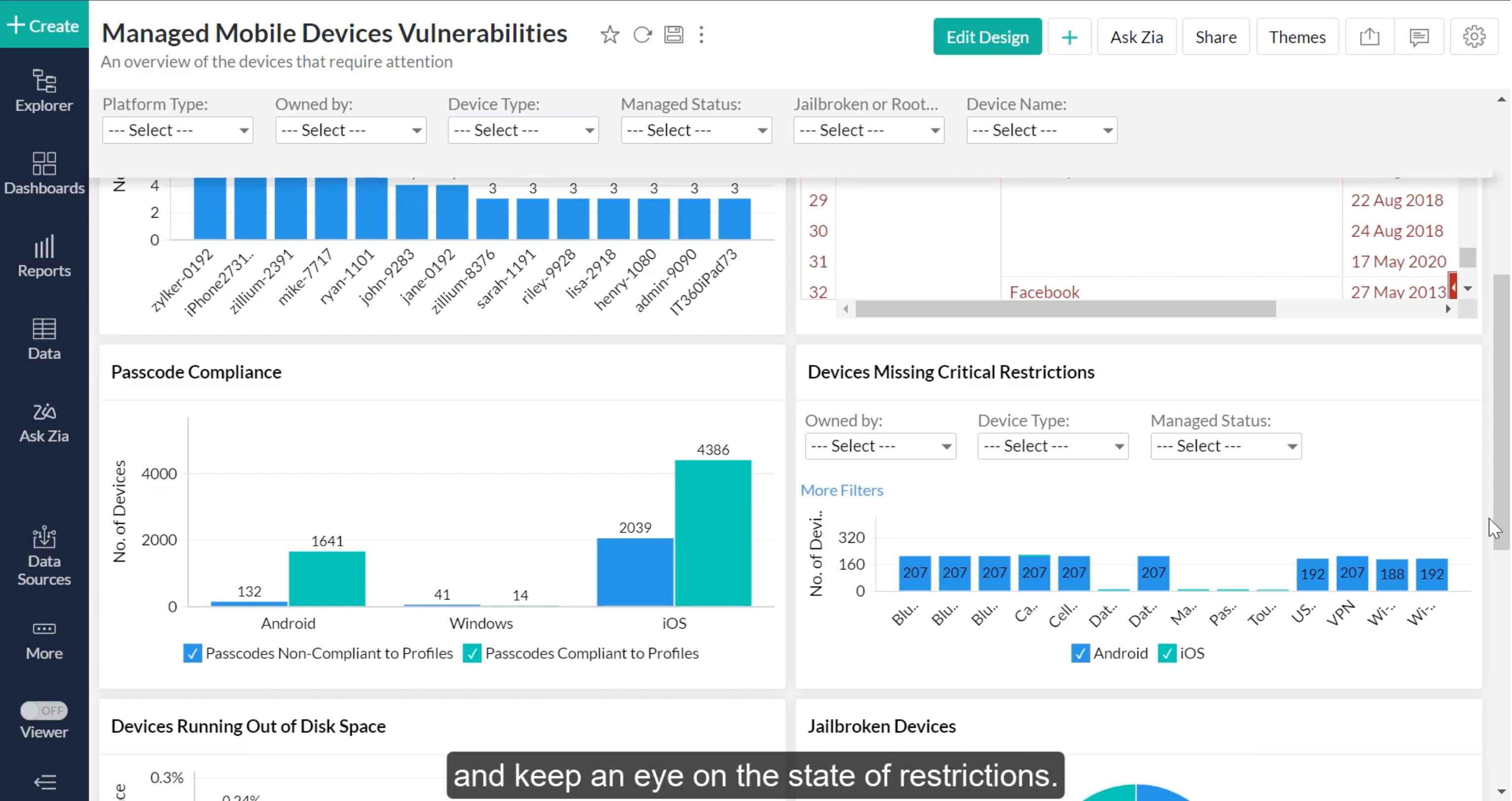Open the comments icon in header
The width and height of the screenshot is (1512, 801).
point(1419,37)
